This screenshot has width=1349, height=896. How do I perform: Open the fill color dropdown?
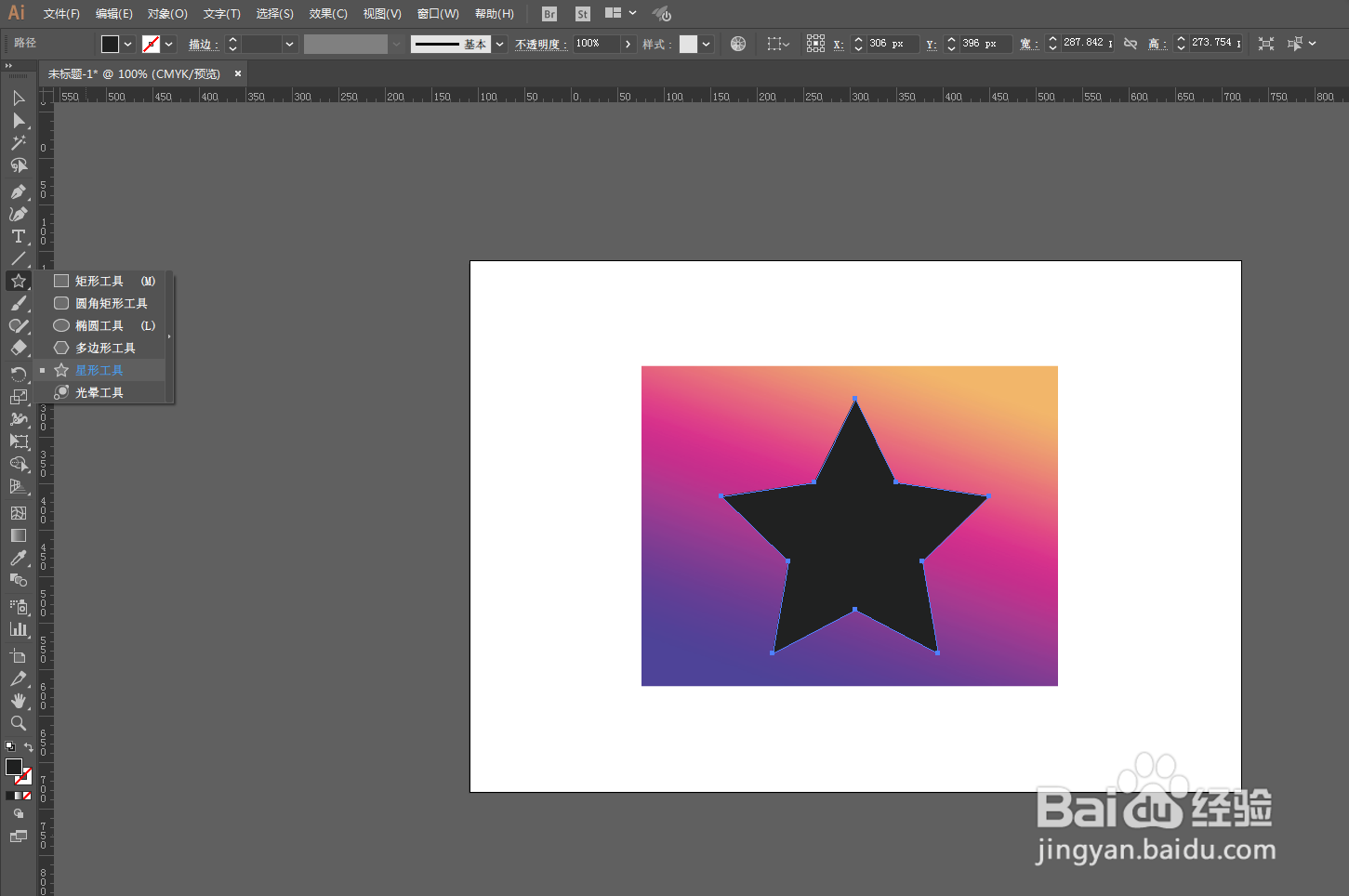[x=128, y=44]
